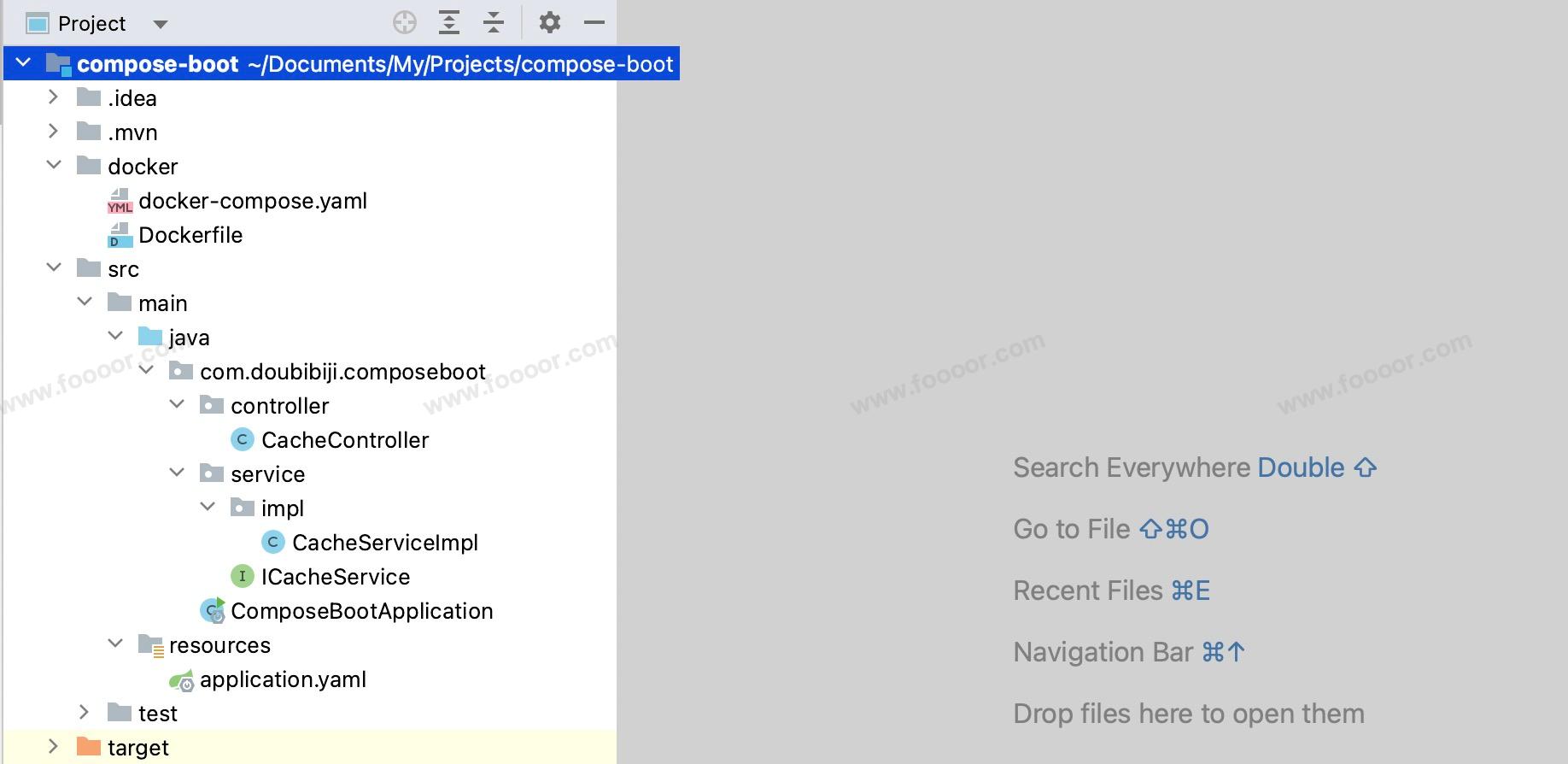The width and height of the screenshot is (1568, 764).
Task: Select docker-compose.yaml file
Action: [x=252, y=201]
